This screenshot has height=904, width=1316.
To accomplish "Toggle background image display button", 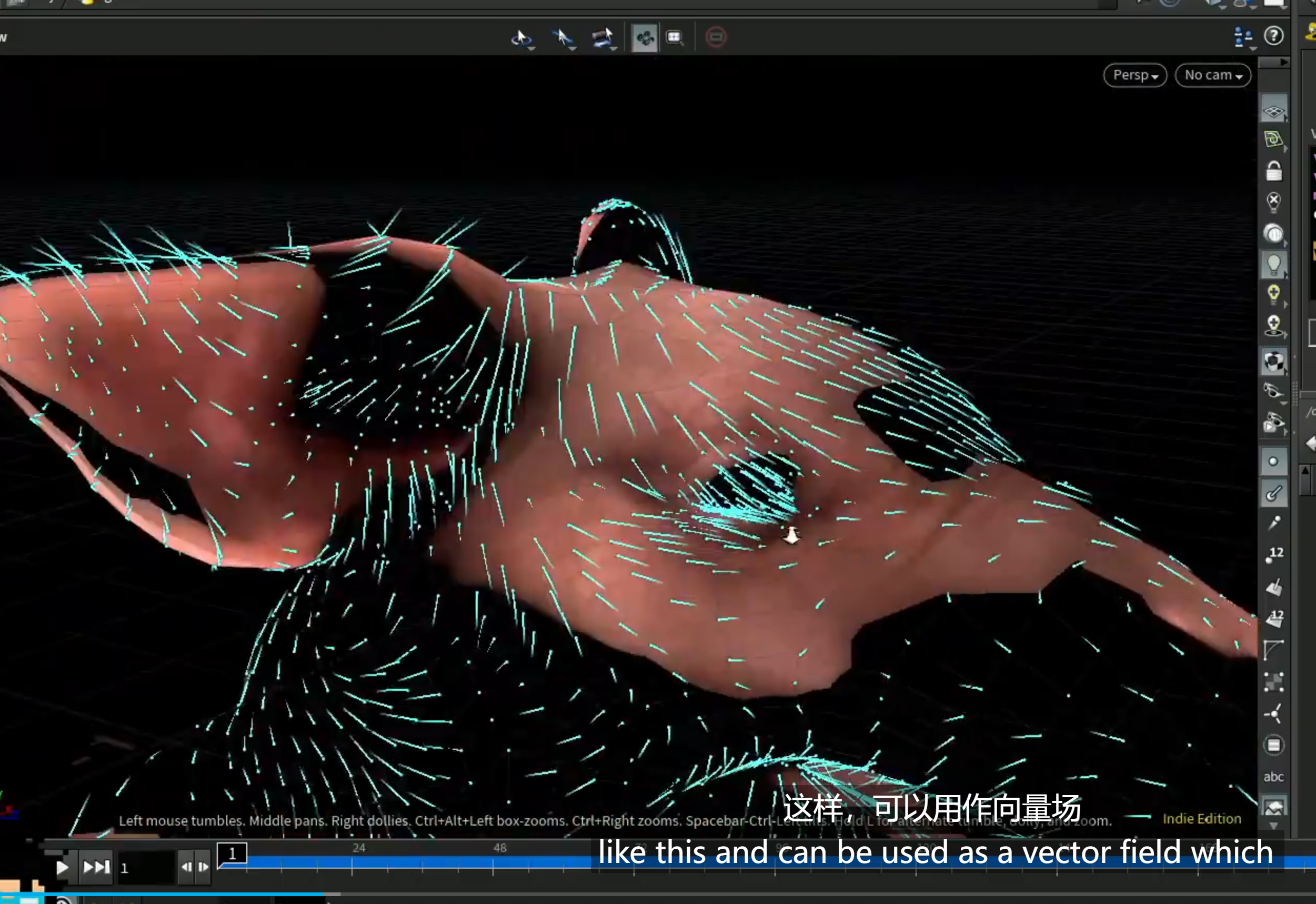I will click(1273, 807).
